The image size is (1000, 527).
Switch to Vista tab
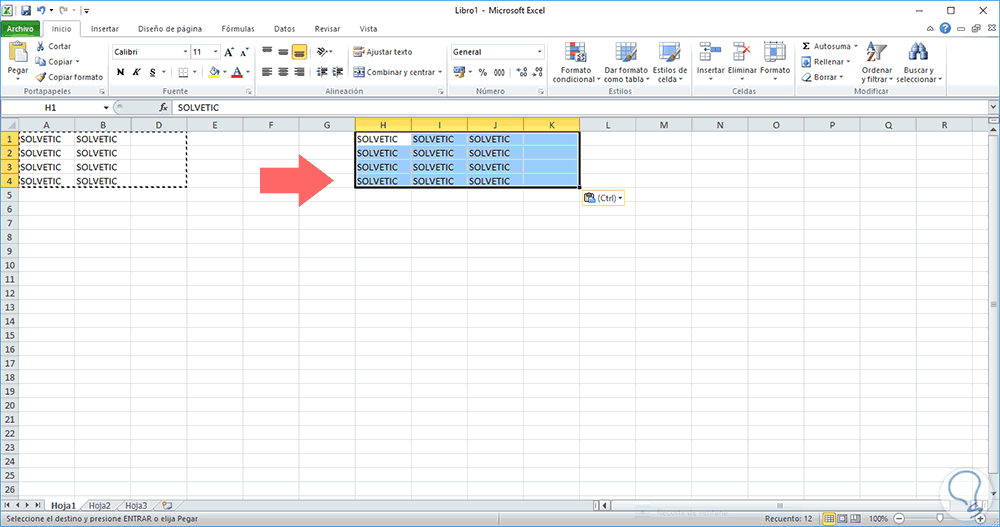[x=368, y=29]
